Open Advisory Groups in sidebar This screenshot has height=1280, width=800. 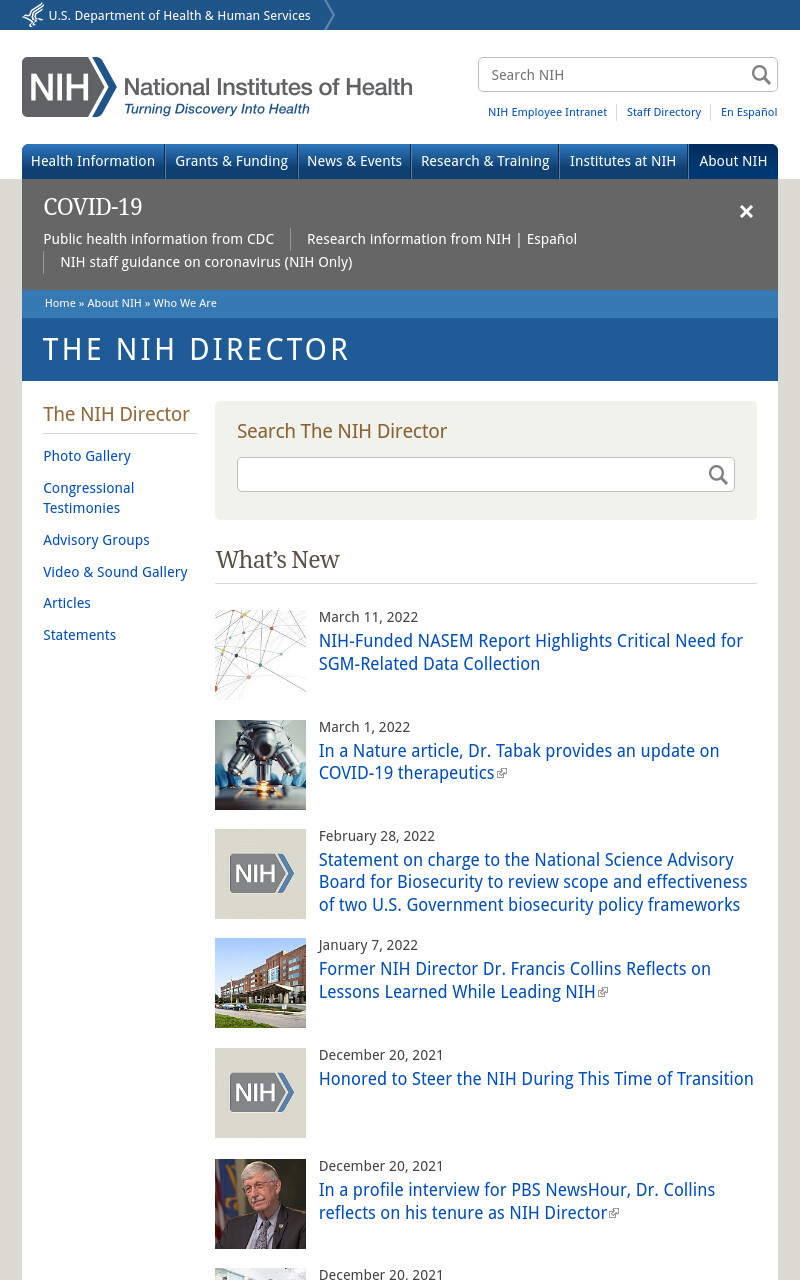pyautogui.click(x=96, y=540)
